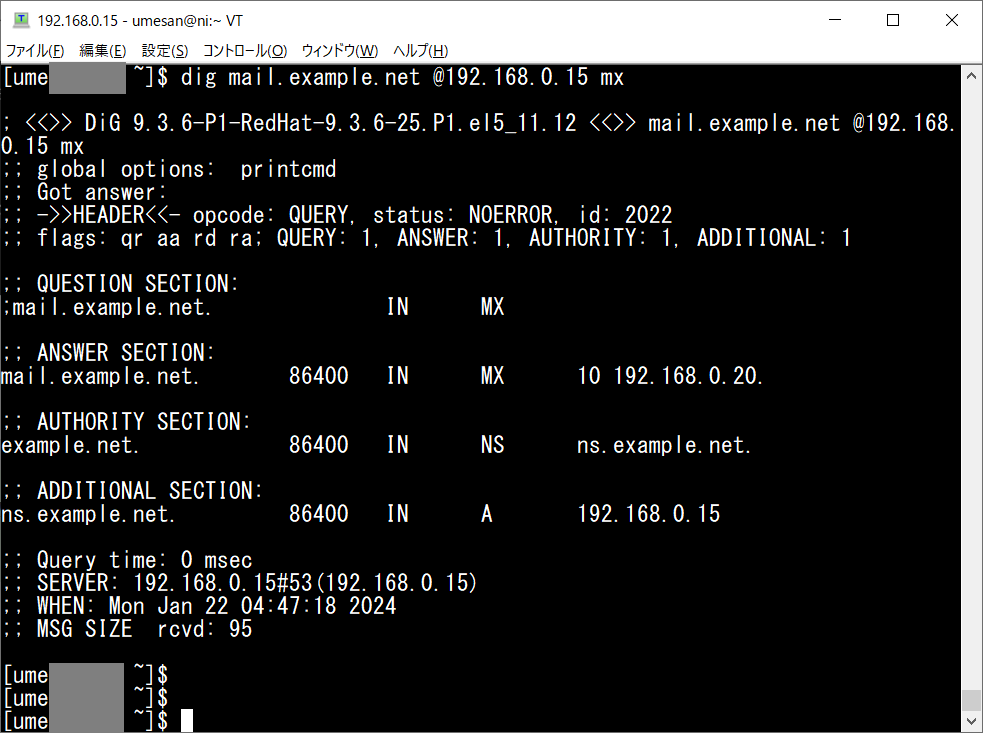Click the 'WHEN: Mon Jan 22 04:47:18 2024' line
This screenshot has height=733, width=983.
pos(199,606)
